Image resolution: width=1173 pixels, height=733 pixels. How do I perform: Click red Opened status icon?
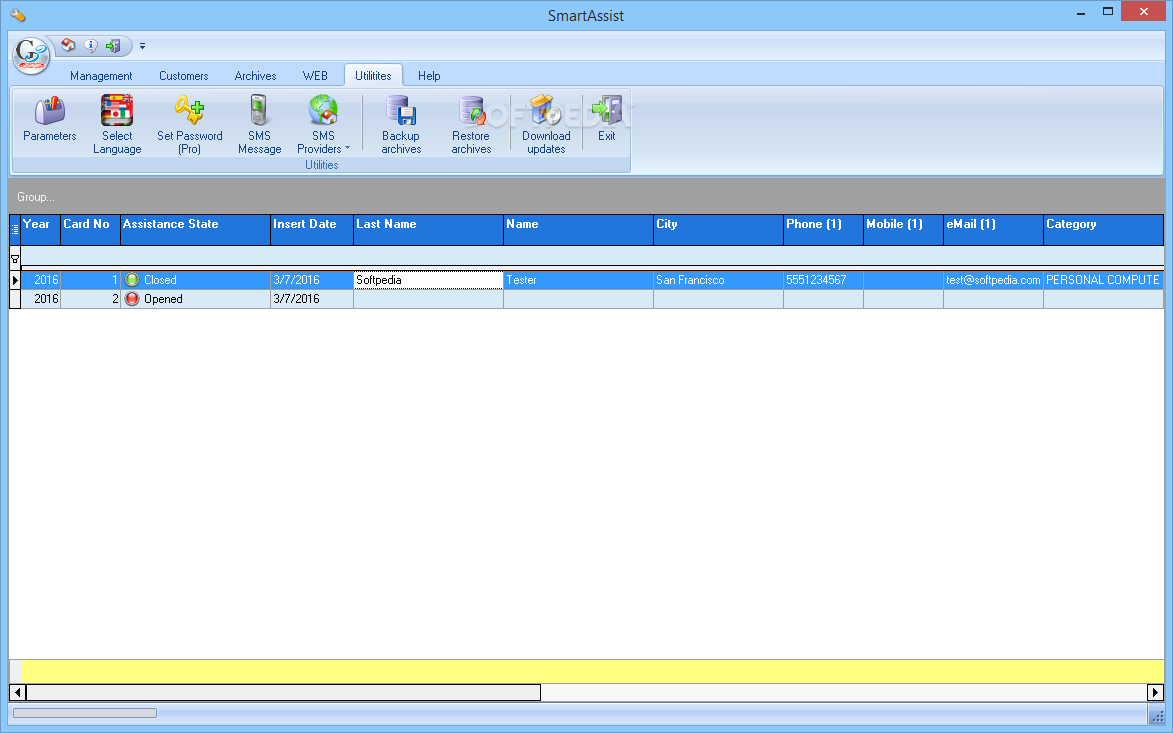click(132, 298)
